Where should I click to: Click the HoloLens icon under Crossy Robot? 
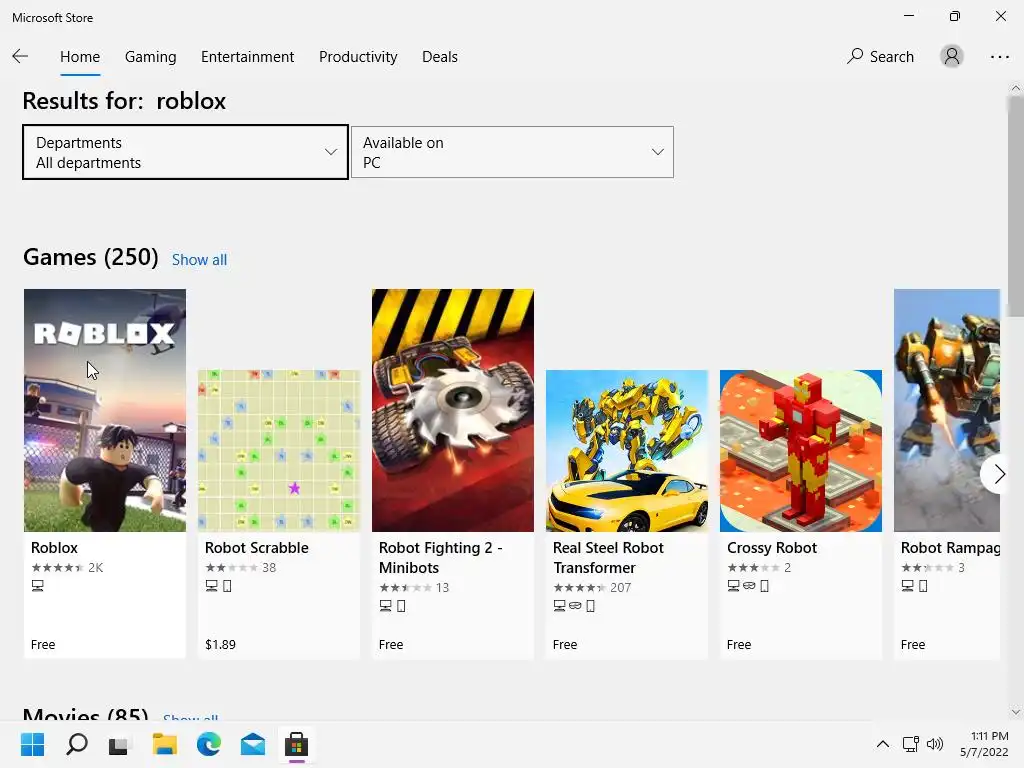(x=749, y=586)
